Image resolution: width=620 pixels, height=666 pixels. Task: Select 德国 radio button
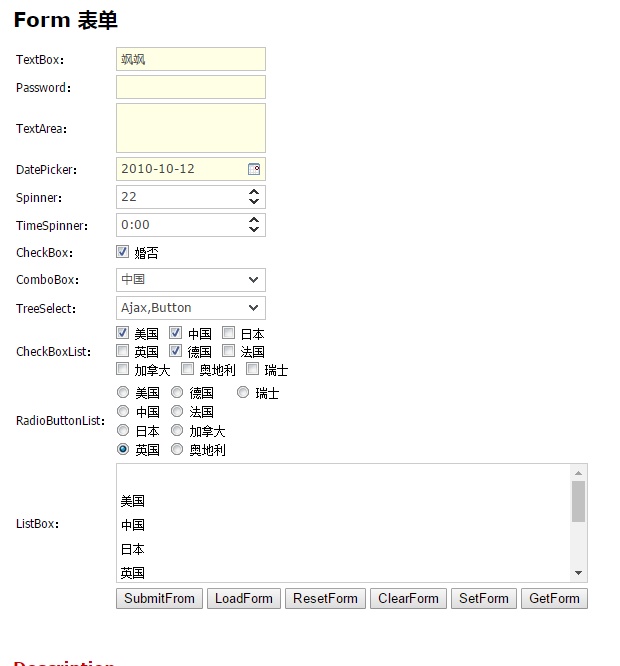pos(177,392)
